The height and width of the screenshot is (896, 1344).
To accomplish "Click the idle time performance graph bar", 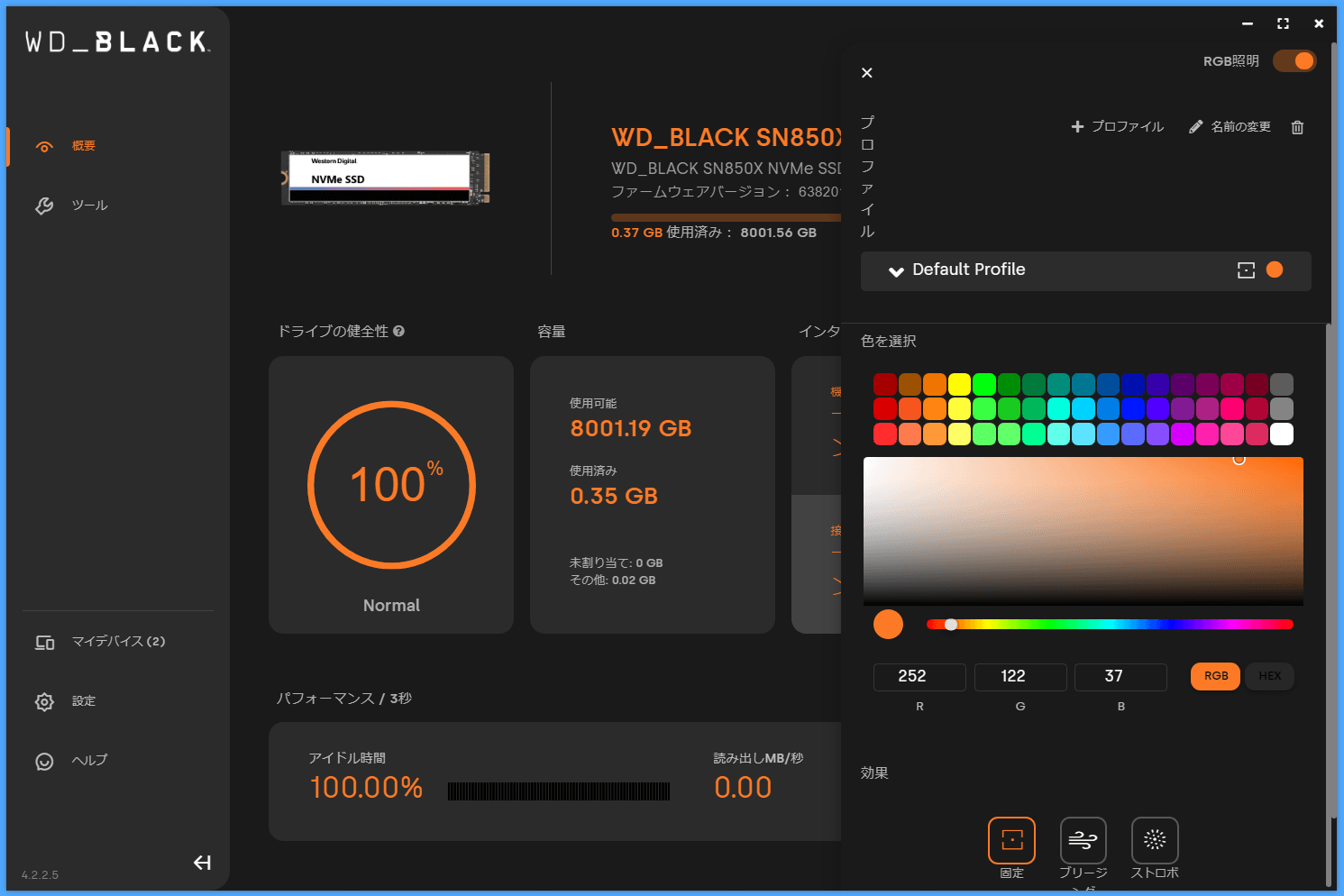I will pos(559,791).
